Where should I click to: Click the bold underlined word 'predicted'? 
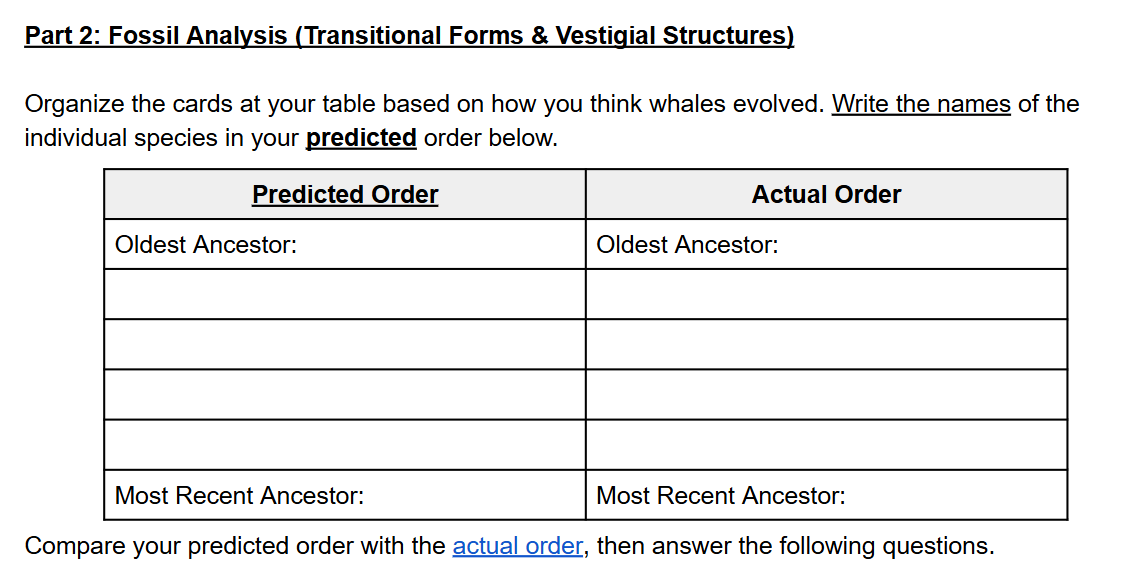pos(361,137)
